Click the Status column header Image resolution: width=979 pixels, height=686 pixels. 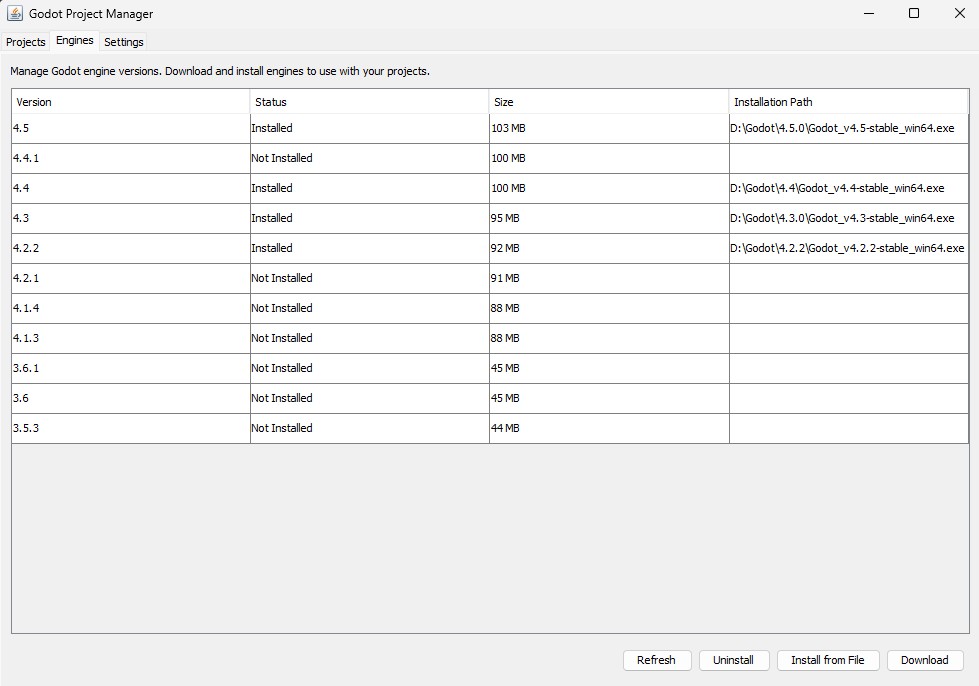[x=369, y=102]
